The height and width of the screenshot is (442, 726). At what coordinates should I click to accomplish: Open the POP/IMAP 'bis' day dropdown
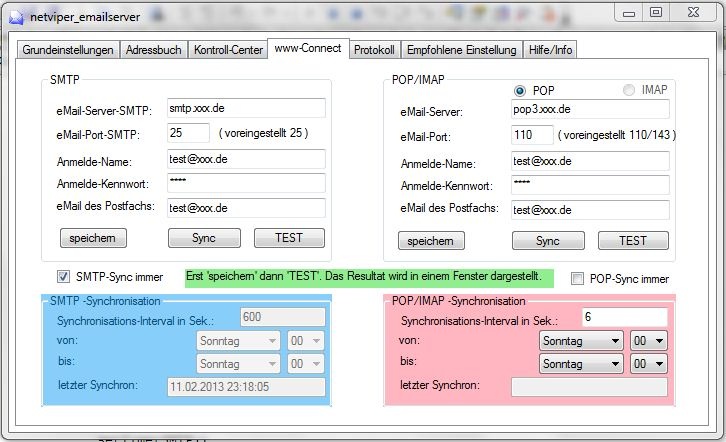tap(581, 364)
